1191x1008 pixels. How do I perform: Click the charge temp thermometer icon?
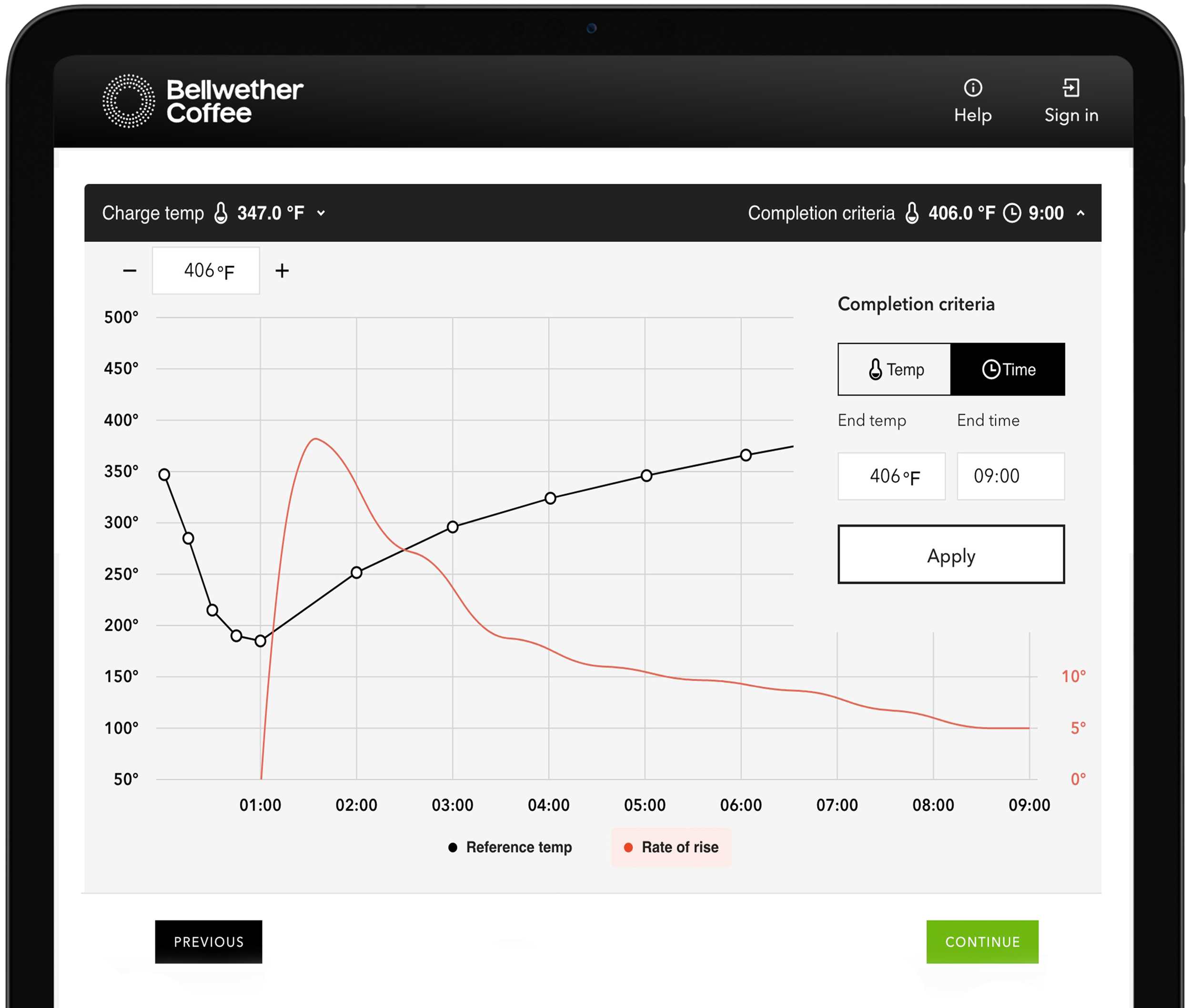coord(221,212)
